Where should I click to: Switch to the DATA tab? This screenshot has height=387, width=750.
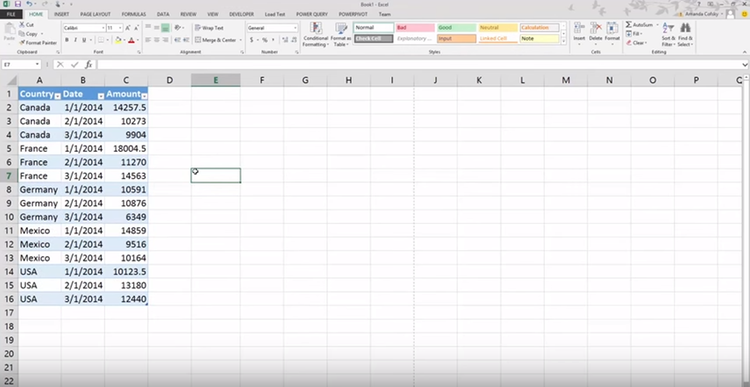(163, 14)
